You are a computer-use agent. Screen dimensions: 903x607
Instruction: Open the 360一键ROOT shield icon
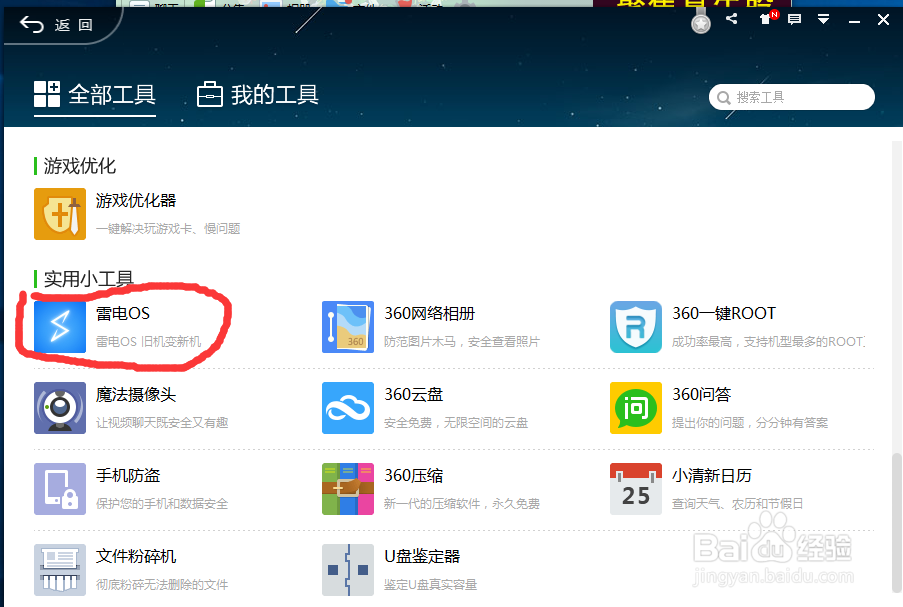coord(636,327)
